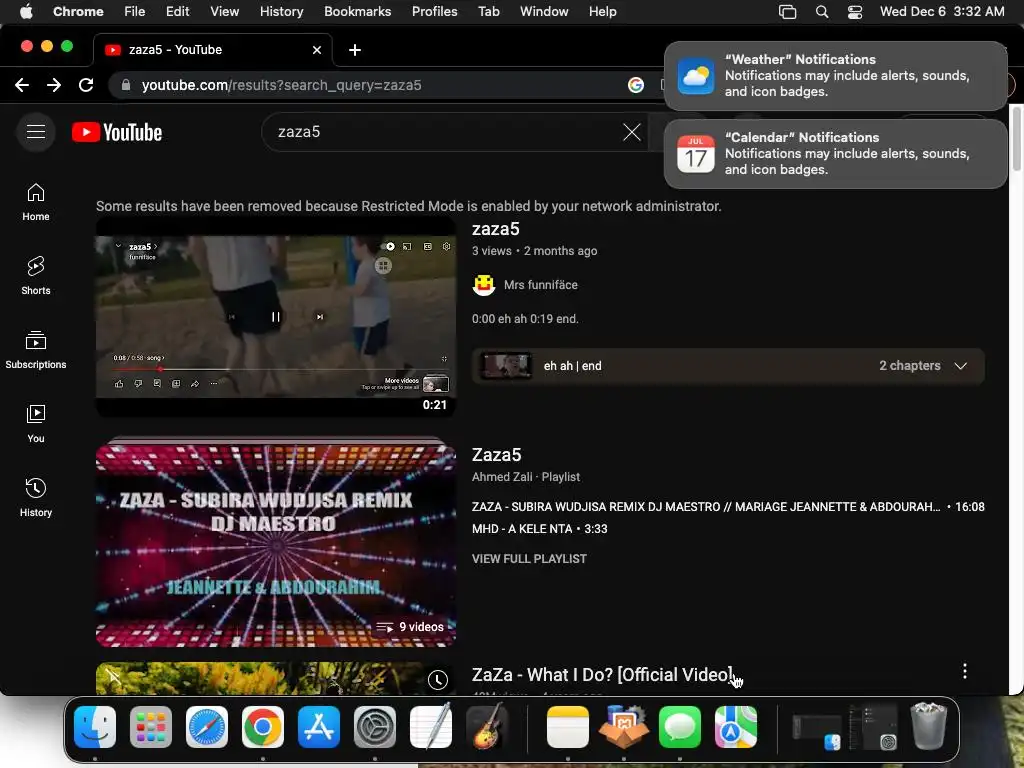Clear the zaza5 search query
Viewport: 1024px width, 768px height.
pyautogui.click(x=632, y=132)
